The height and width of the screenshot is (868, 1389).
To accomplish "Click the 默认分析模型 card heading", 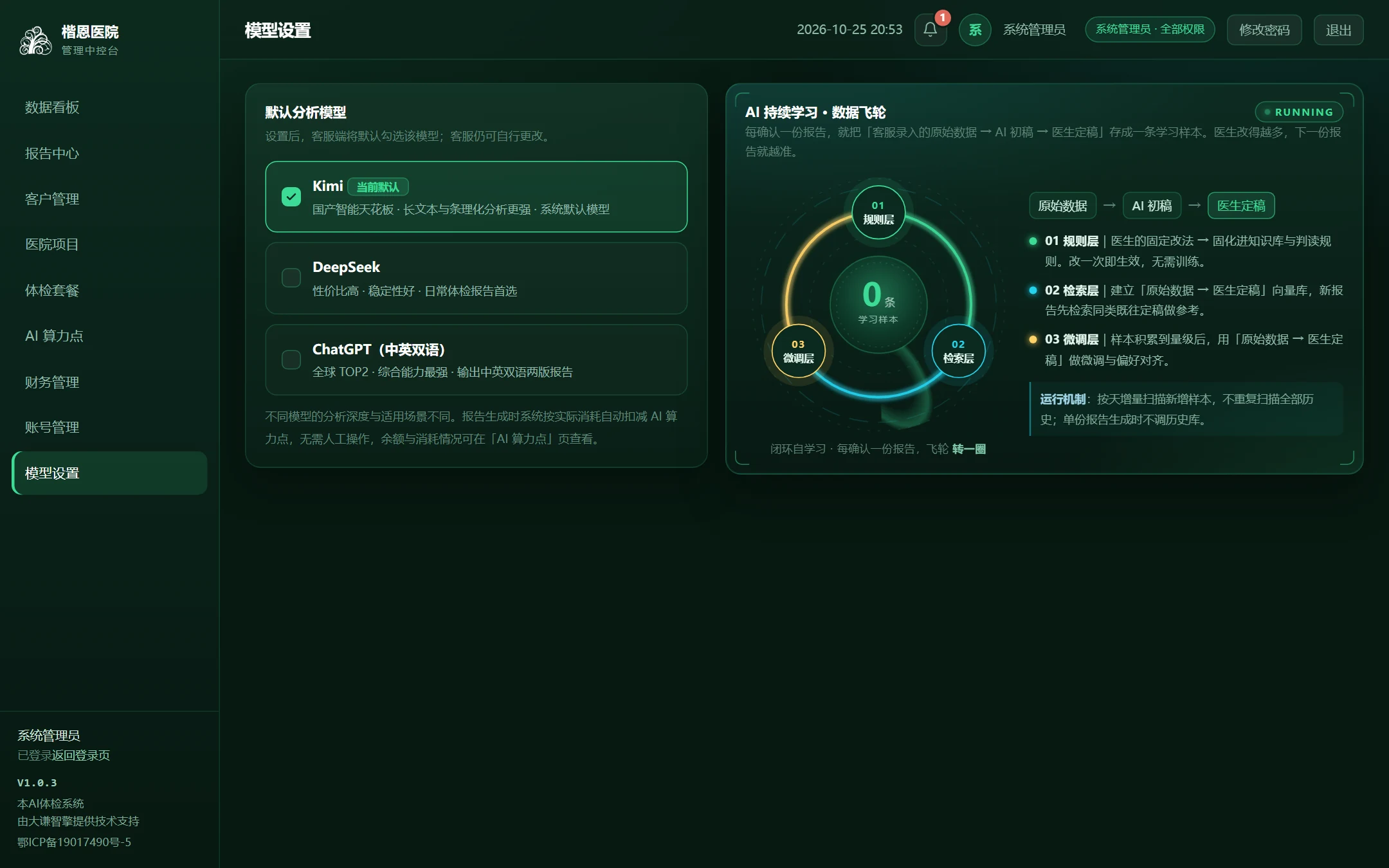I will pyautogui.click(x=305, y=113).
